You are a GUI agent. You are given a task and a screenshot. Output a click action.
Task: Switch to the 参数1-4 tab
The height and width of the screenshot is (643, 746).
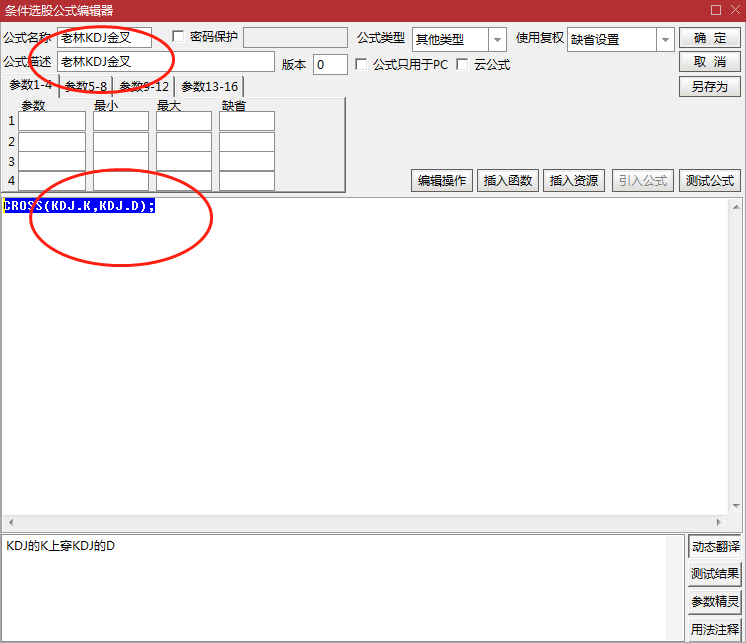(x=31, y=86)
